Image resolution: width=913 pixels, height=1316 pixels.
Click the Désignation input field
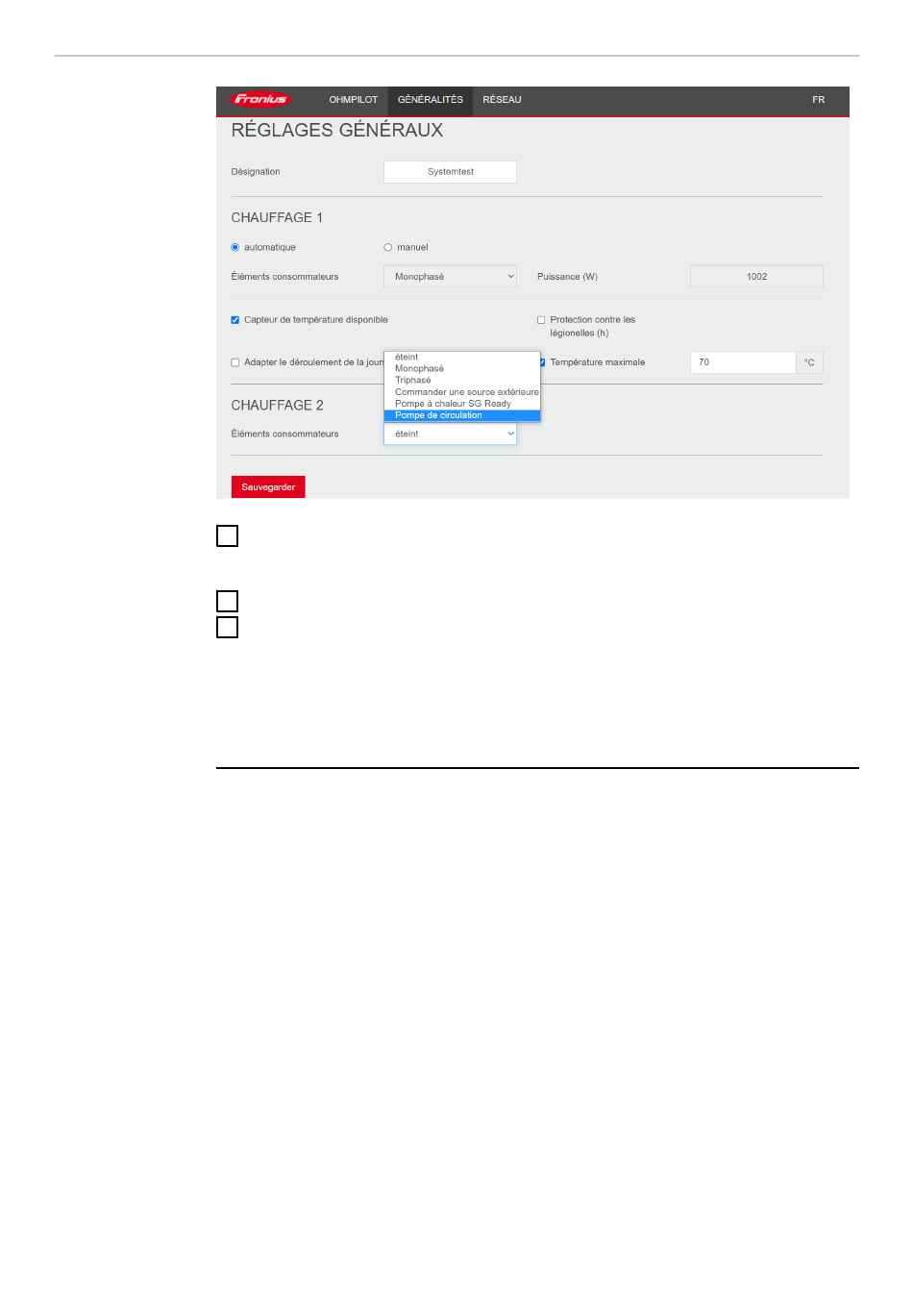pos(450,172)
